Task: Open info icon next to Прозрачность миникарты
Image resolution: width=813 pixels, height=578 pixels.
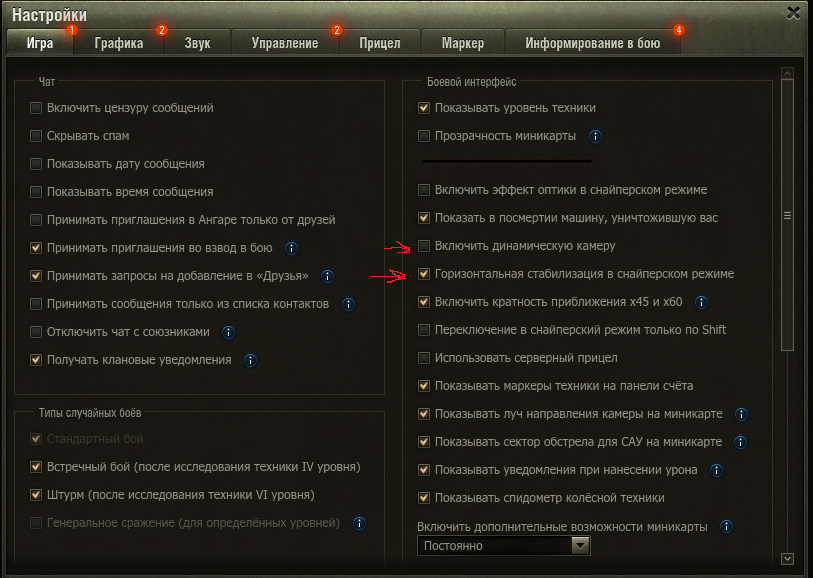Action: point(595,136)
